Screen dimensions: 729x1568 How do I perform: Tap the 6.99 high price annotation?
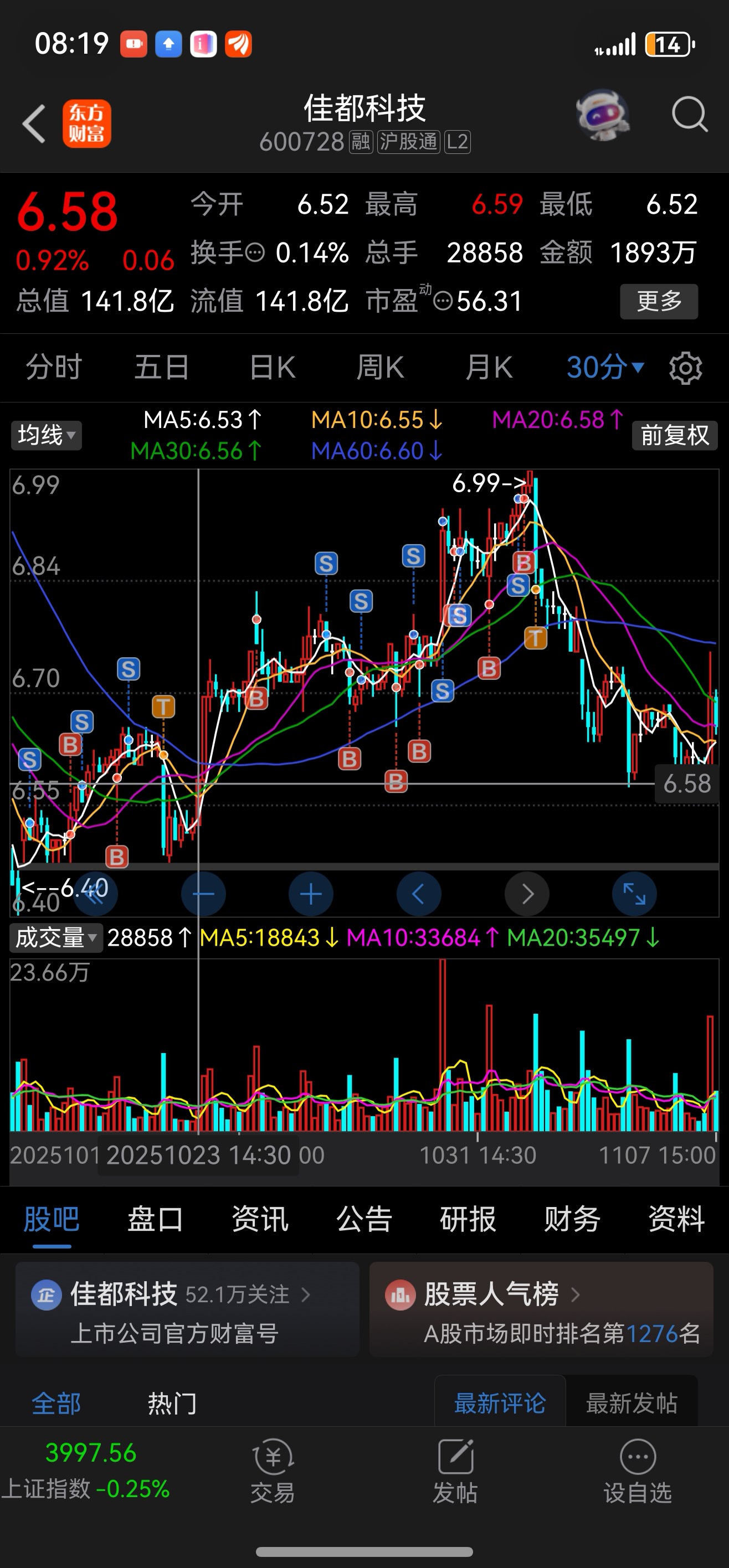490,483
